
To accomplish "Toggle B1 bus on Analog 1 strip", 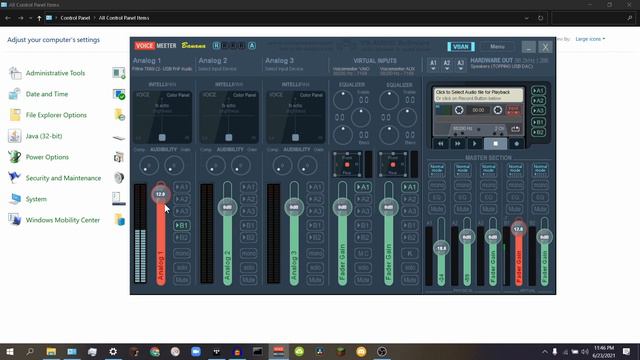I will [x=182, y=225].
